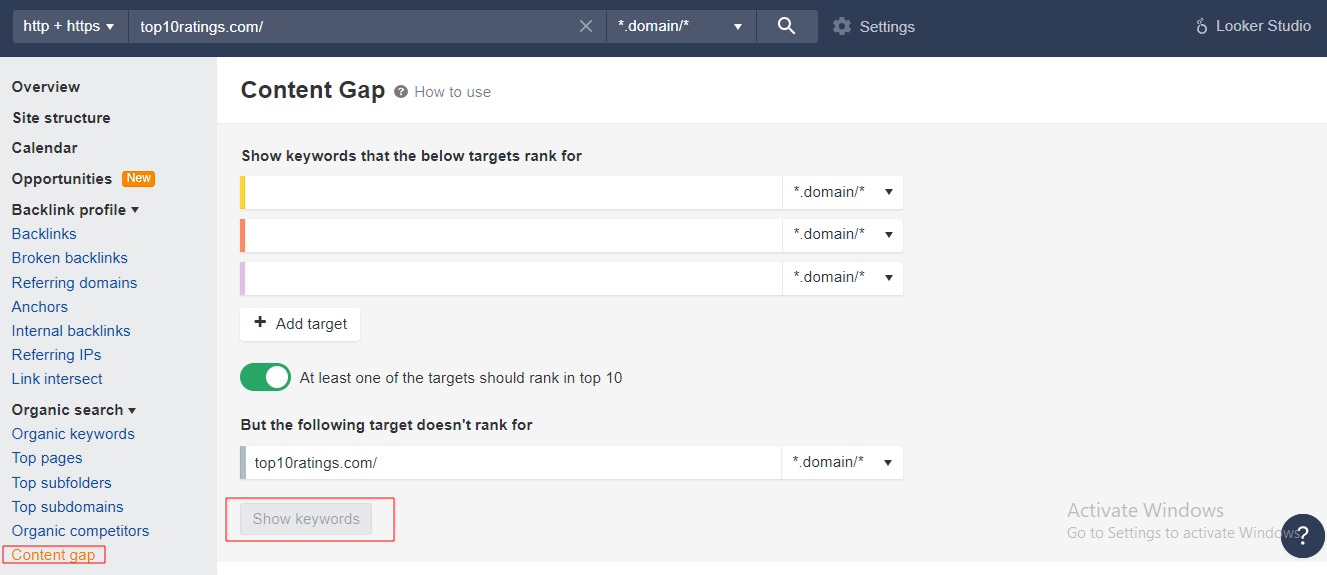Clear the URL with the X icon
Viewport: 1327px width, 575px height.
(586, 26)
